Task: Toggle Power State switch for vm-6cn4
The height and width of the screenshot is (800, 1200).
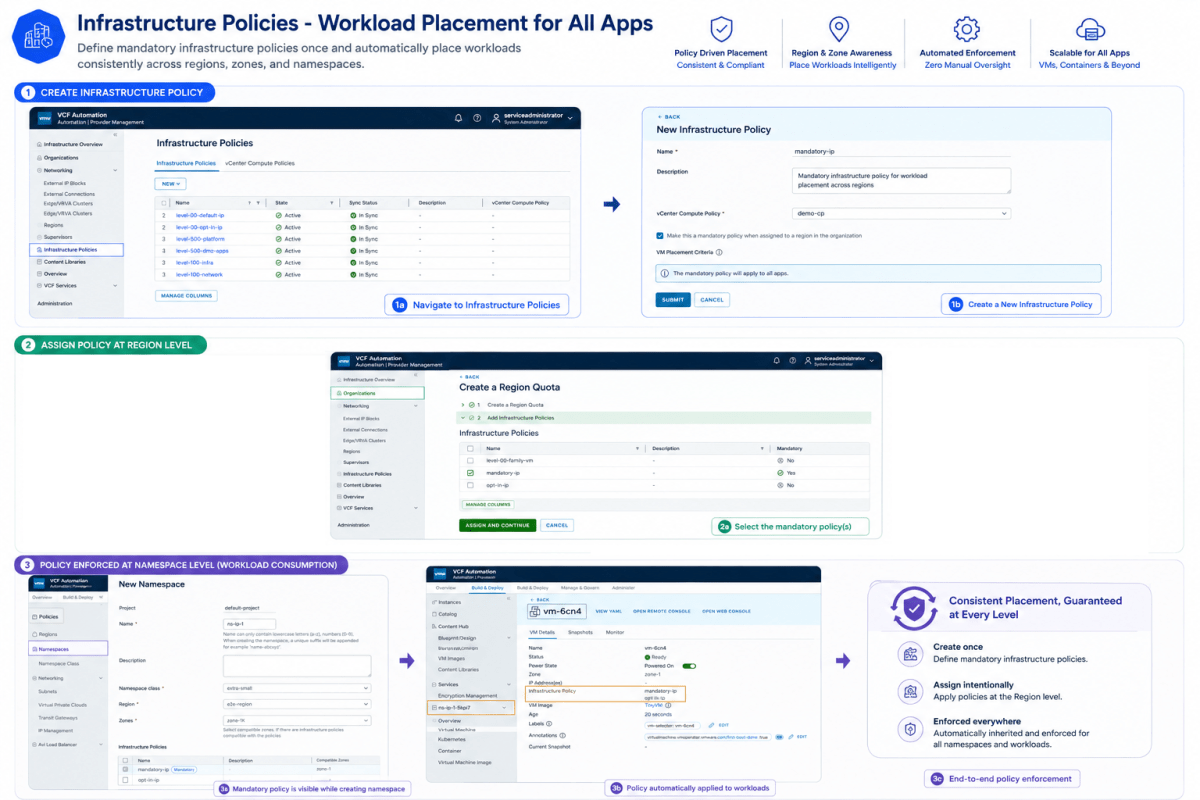Action: click(x=689, y=665)
